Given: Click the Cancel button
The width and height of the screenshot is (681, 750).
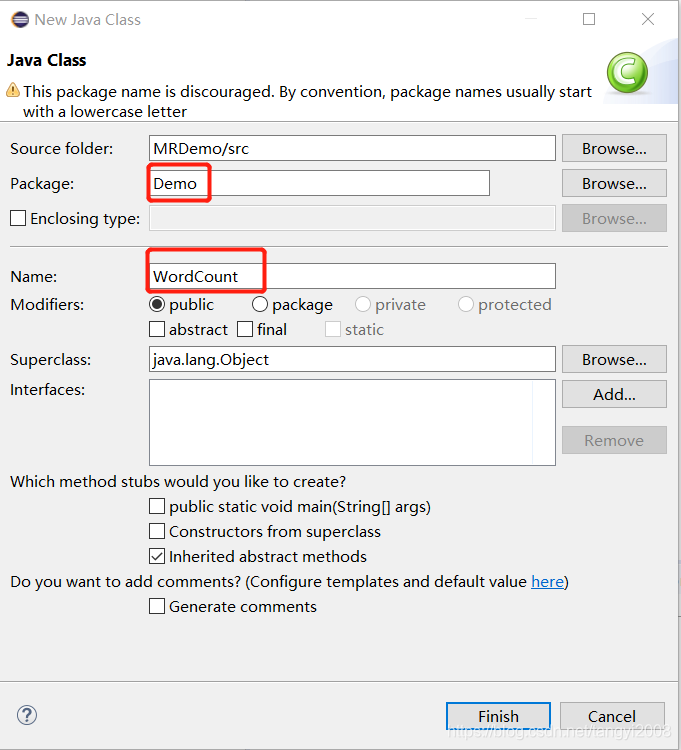Looking at the screenshot, I should click(612, 716).
